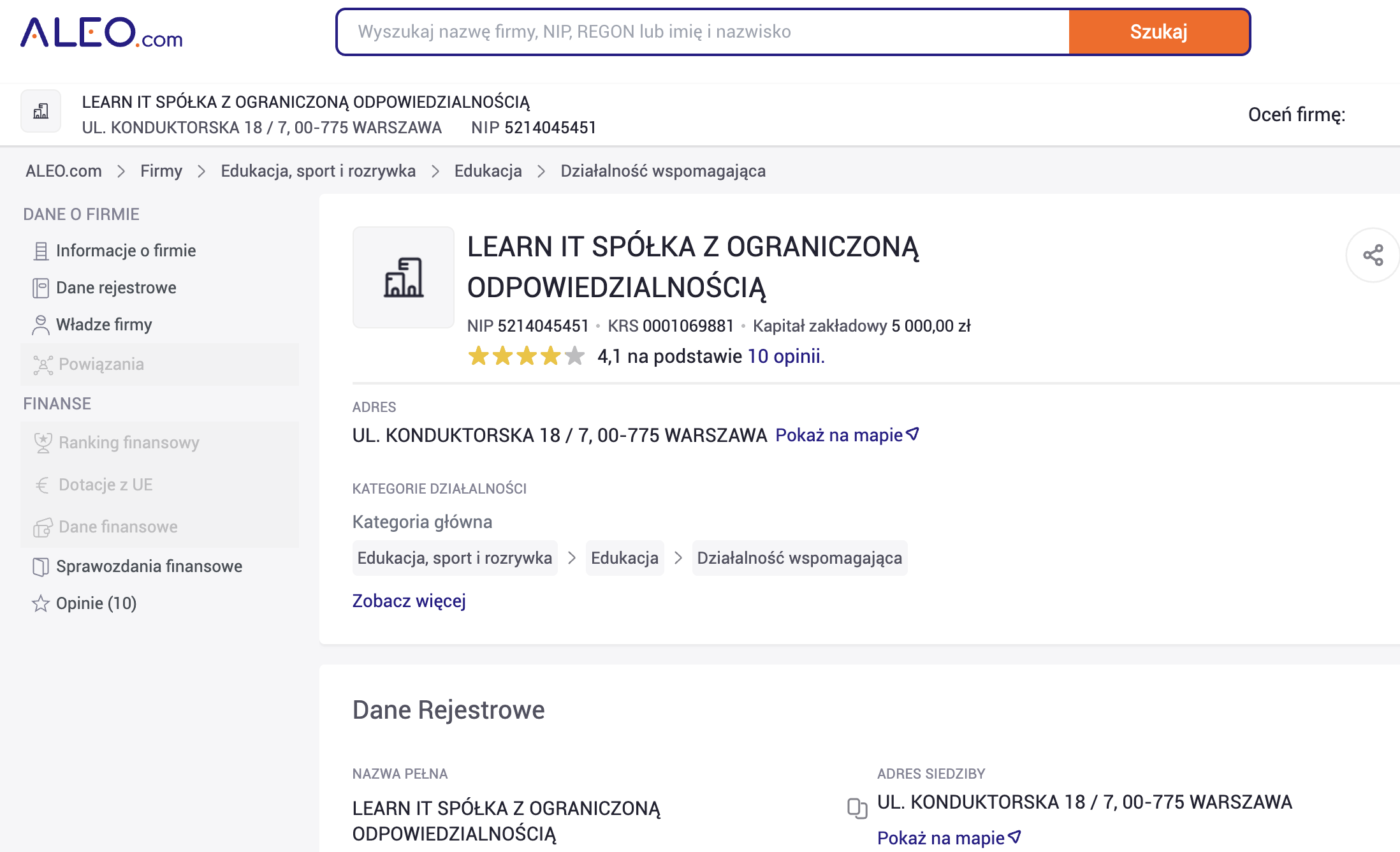Open Edukacja breadcrumb link
The height and width of the screenshot is (852, 1400).
(488, 171)
